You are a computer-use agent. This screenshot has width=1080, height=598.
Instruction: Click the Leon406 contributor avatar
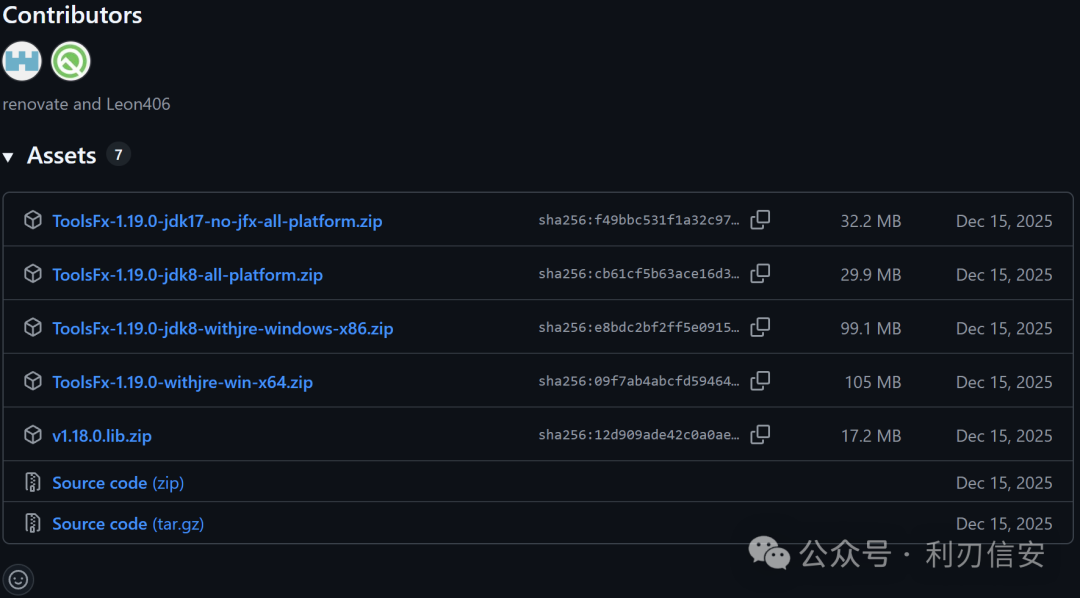click(71, 61)
